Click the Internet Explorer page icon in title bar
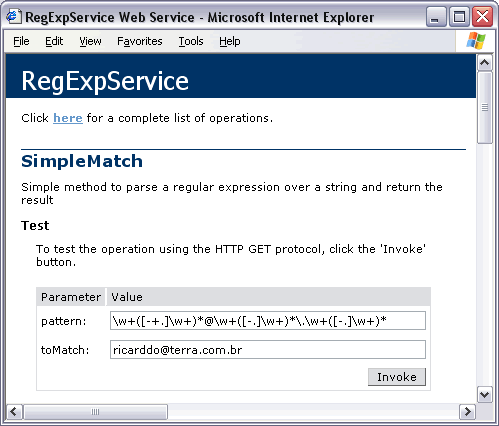This screenshot has width=499, height=426. (13, 16)
